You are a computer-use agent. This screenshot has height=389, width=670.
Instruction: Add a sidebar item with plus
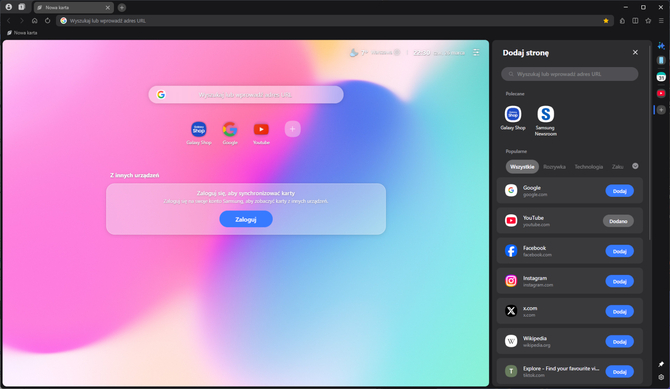pyautogui.click(x=661, y=110)
